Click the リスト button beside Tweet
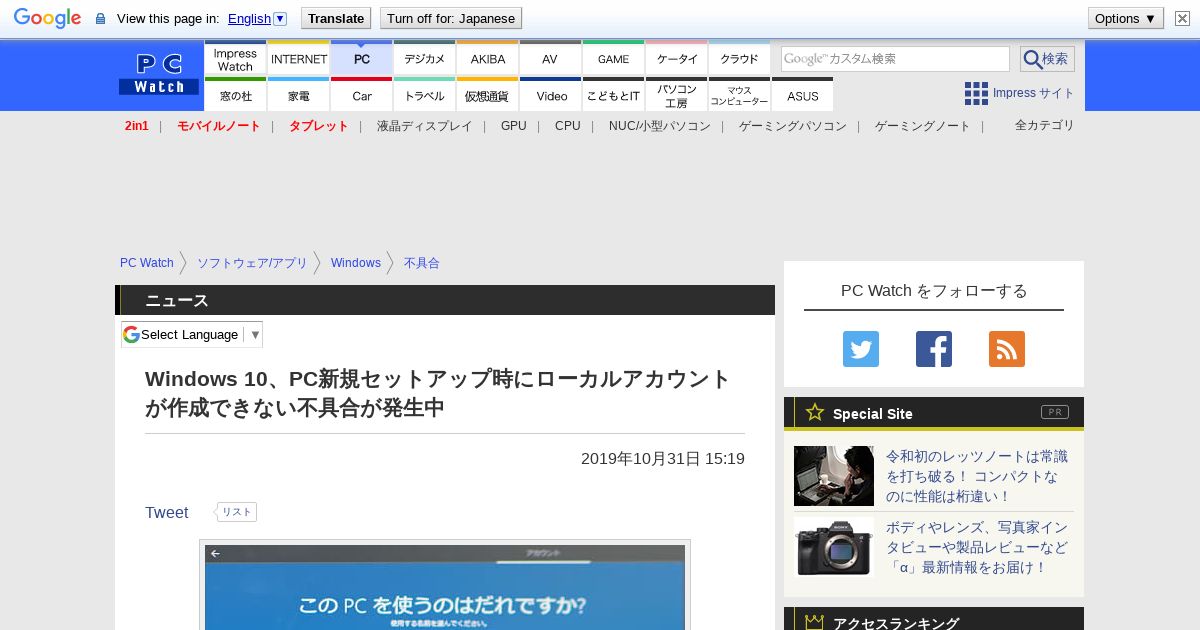This screenshot has height=630, width=1200. pyautogui.click(x=236, y=512)
